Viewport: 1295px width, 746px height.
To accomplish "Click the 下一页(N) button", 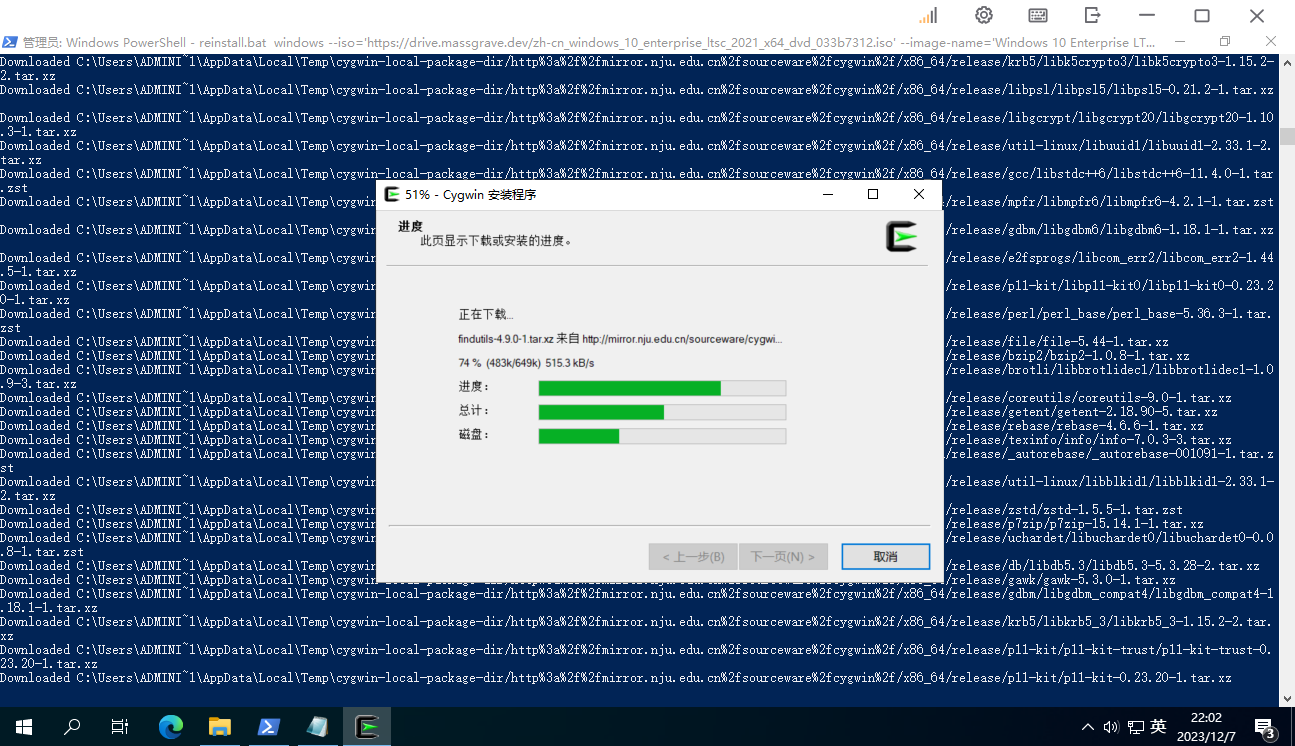I will [782, 557].
